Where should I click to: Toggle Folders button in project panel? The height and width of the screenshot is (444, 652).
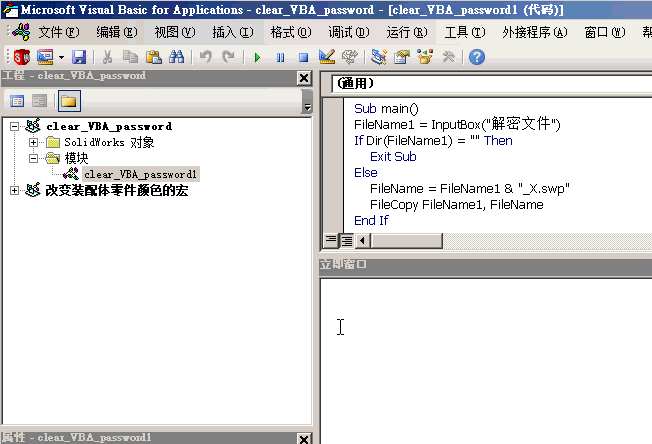pyautogui.click(x=69, y=101)
